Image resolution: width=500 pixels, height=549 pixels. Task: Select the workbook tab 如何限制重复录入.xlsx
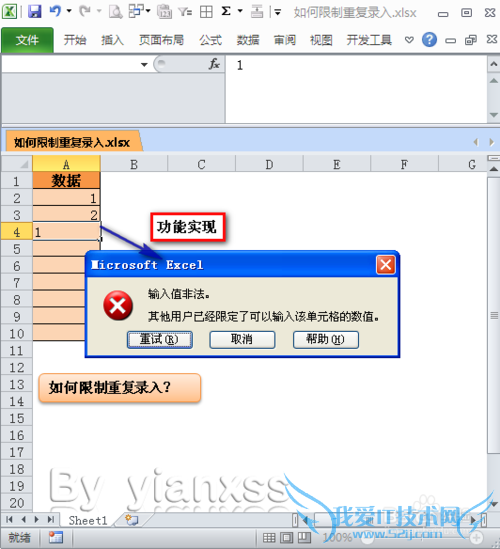pos(72,142)
